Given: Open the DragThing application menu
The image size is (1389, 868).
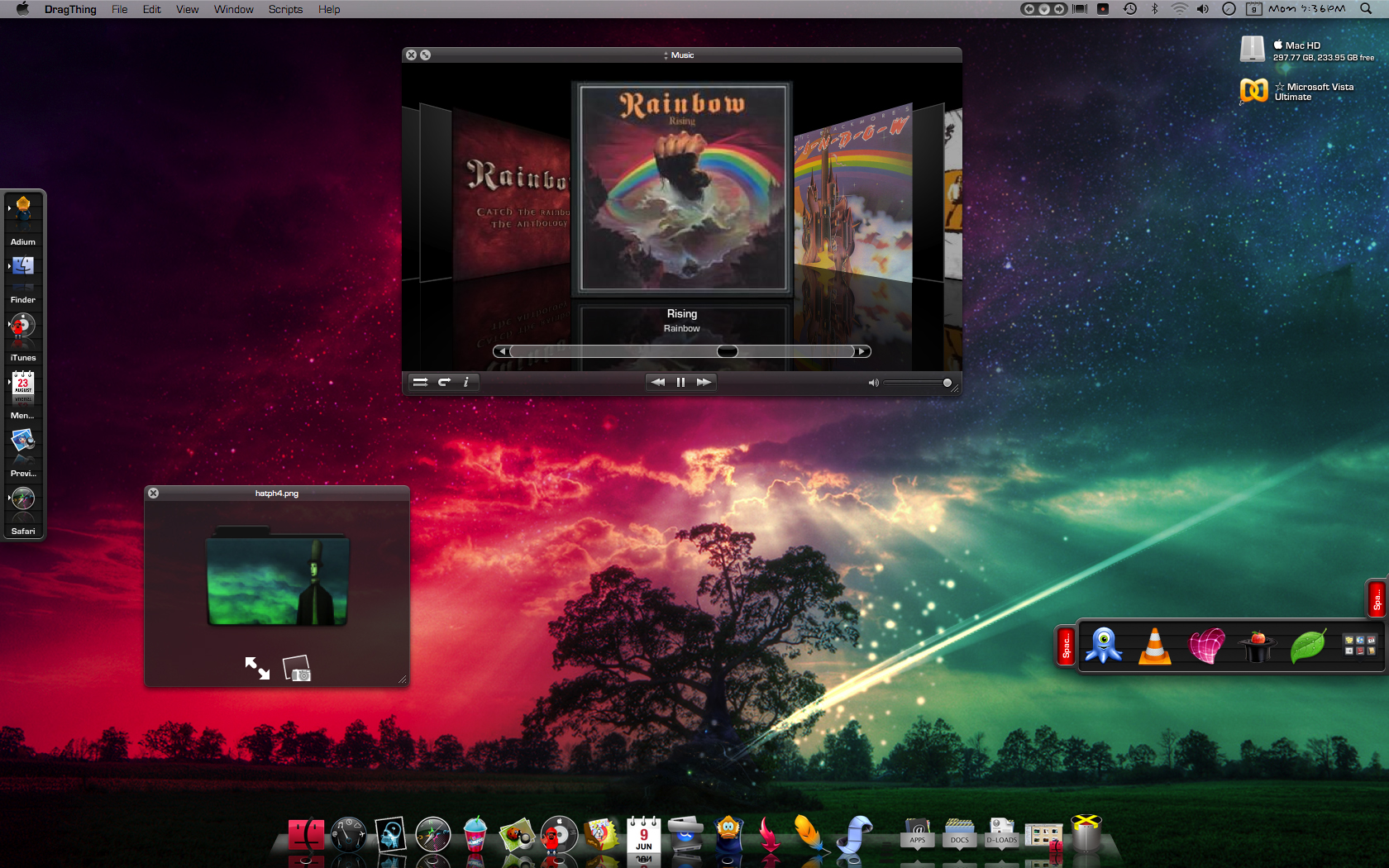Looking at the screenshot, I should tap(70, 9).
